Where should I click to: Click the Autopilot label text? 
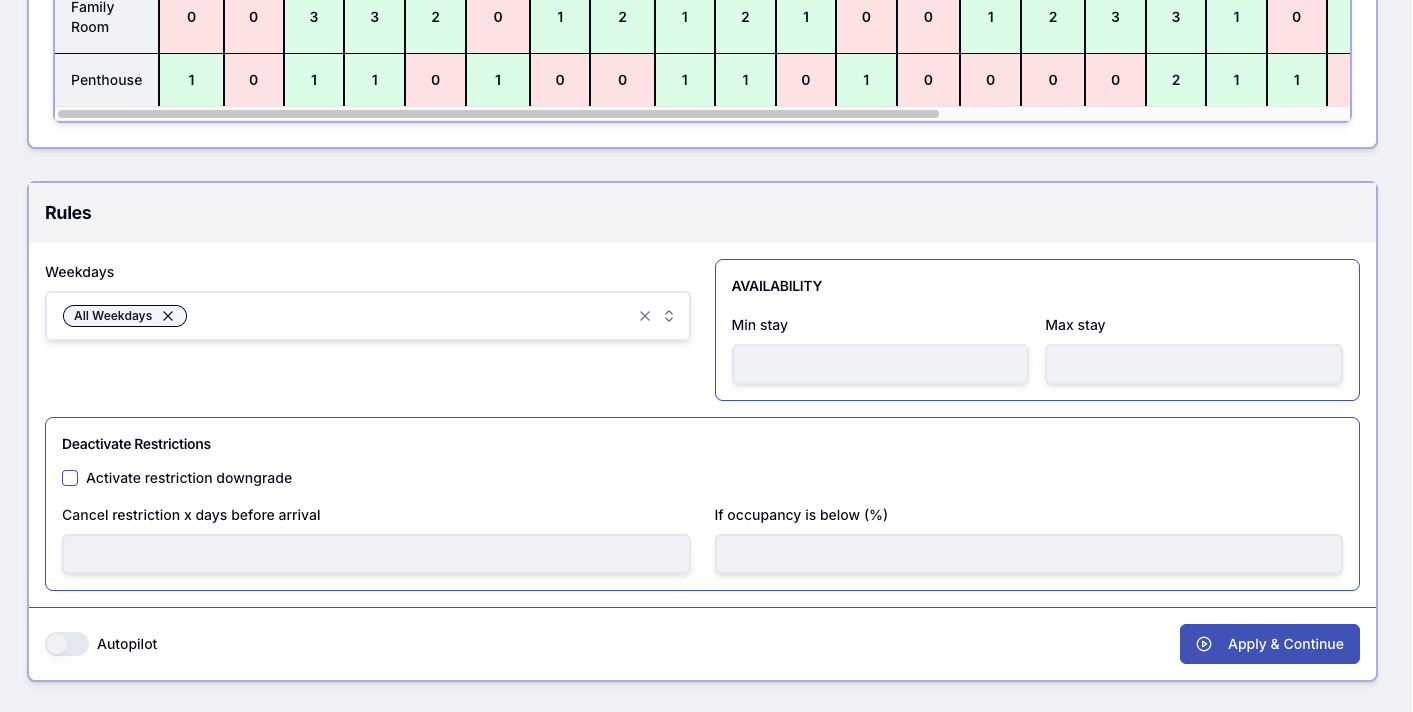(x=127, y=644)
